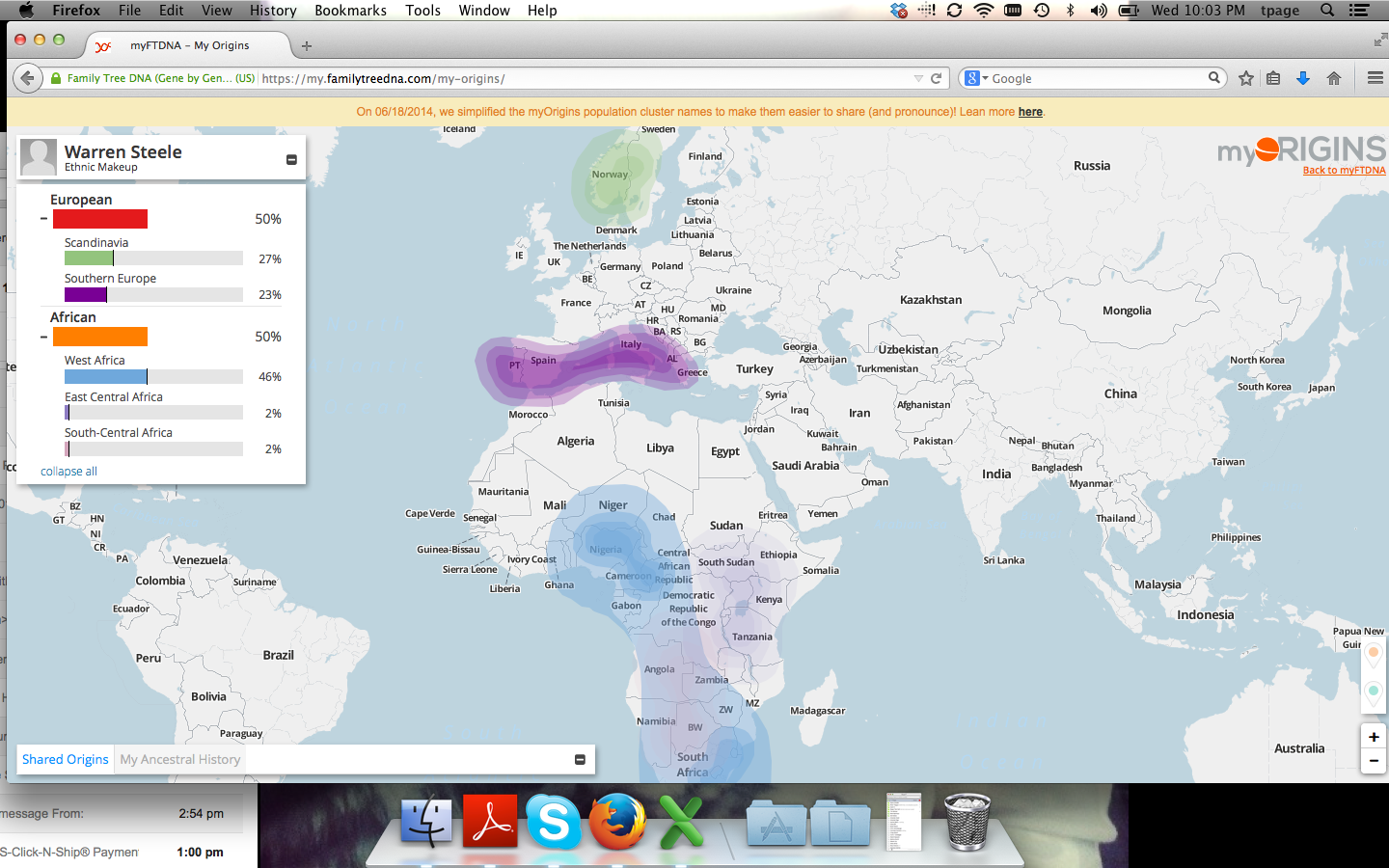Click the collapse all link
This screenshot has width=1389, height=868.
(68, 472)
